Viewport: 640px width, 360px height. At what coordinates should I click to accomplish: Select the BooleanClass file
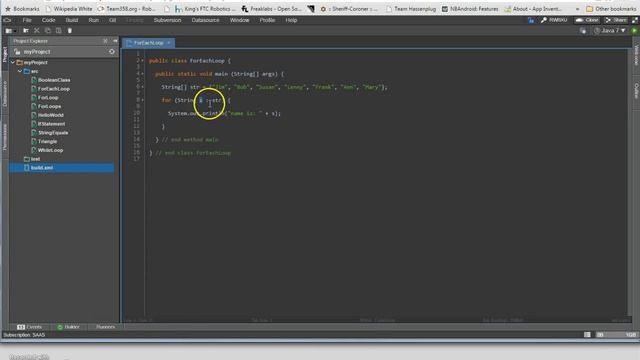[51, 80]
